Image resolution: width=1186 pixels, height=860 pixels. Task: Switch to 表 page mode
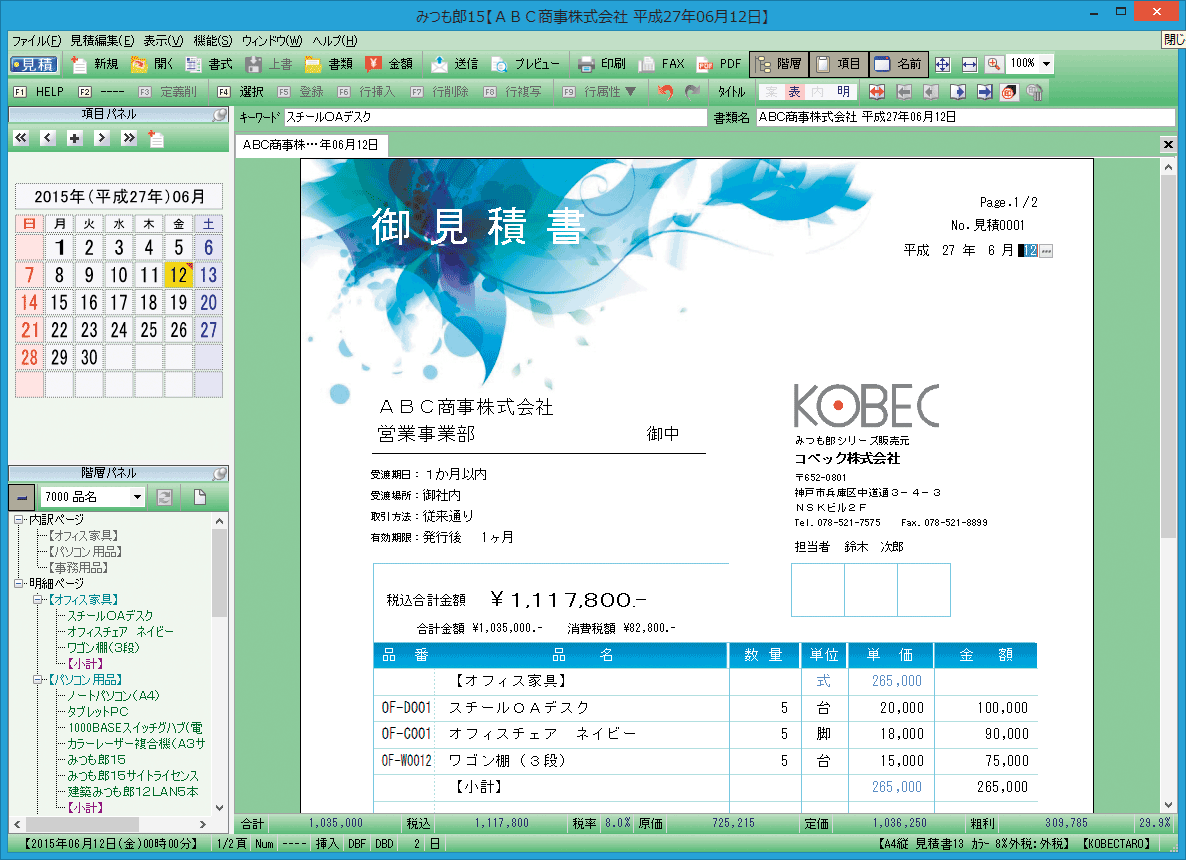point(794,92)
